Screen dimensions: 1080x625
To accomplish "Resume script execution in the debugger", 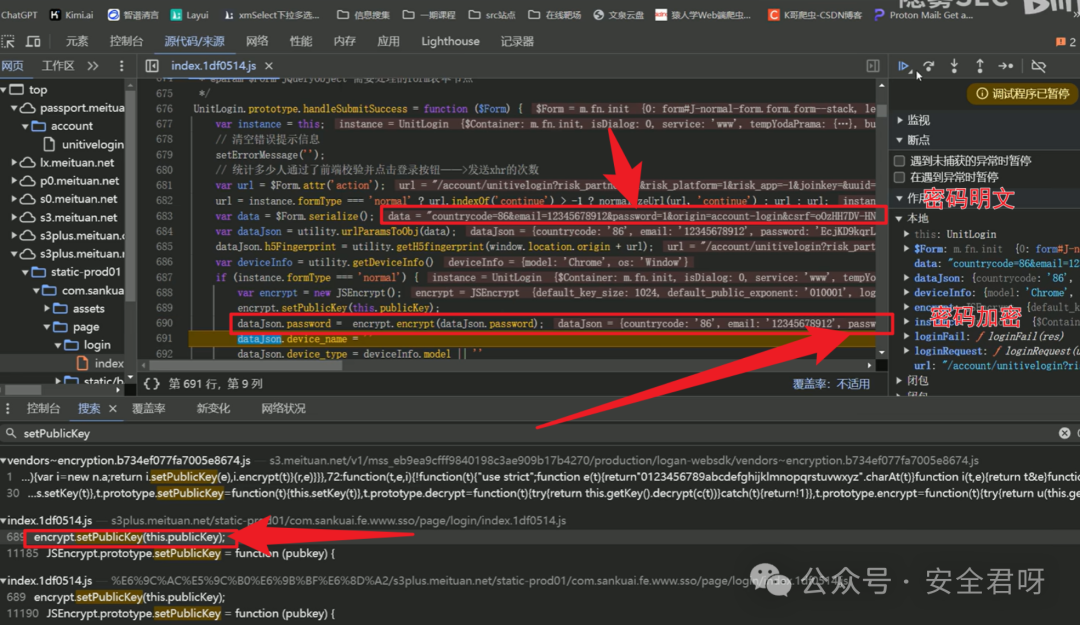I will click(901, 66).
